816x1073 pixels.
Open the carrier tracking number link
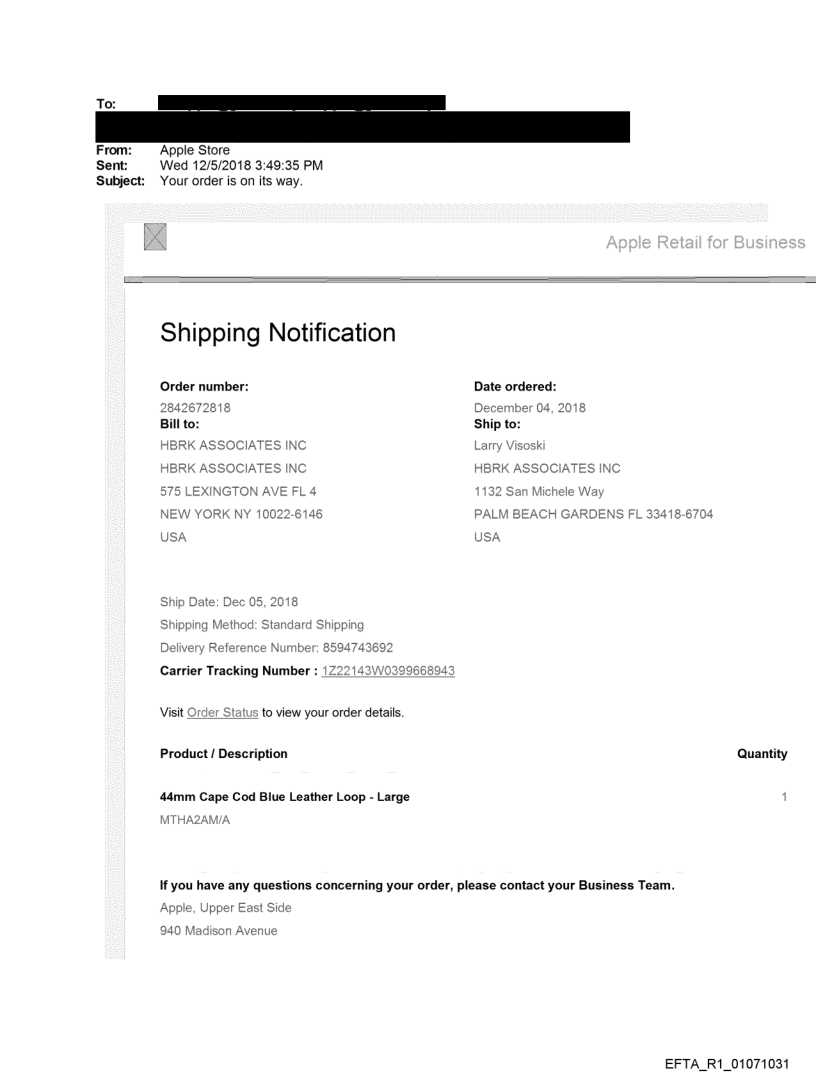[389, 670]
